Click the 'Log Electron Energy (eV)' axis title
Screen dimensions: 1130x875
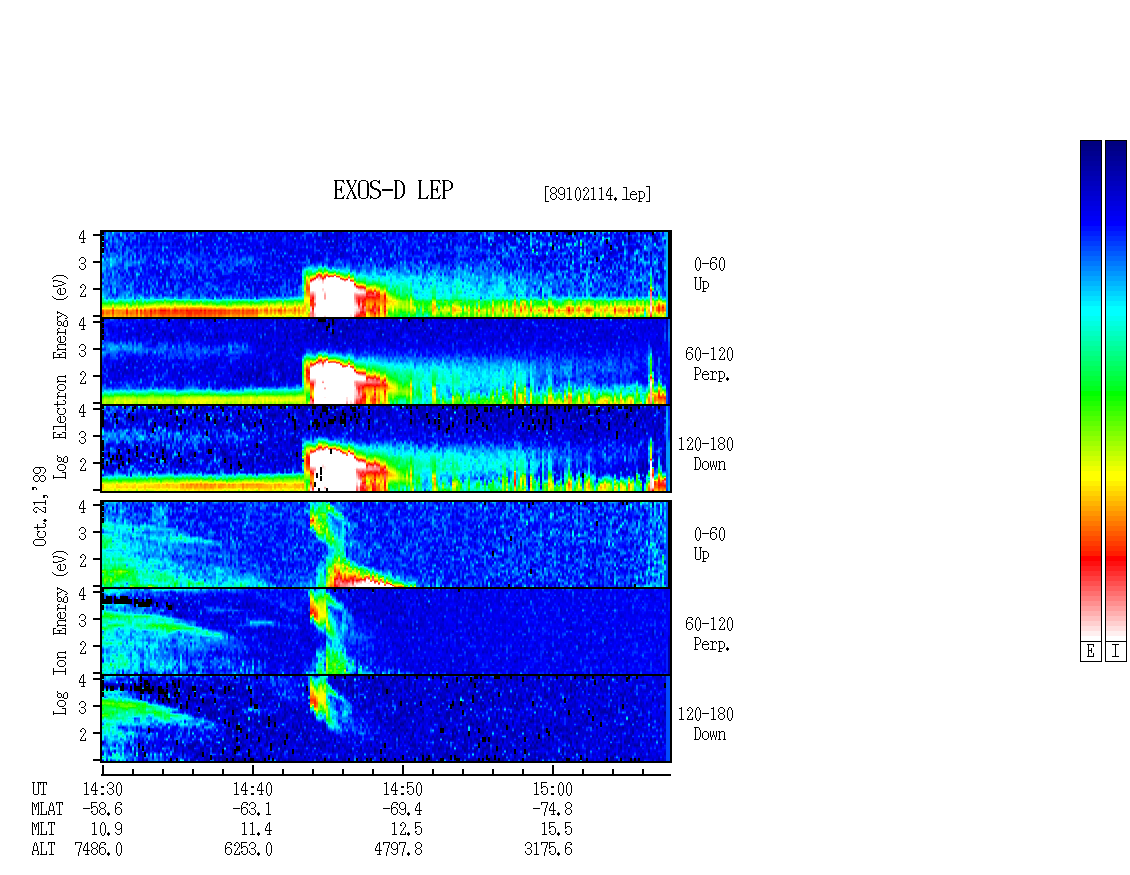[x=60, y=376]
